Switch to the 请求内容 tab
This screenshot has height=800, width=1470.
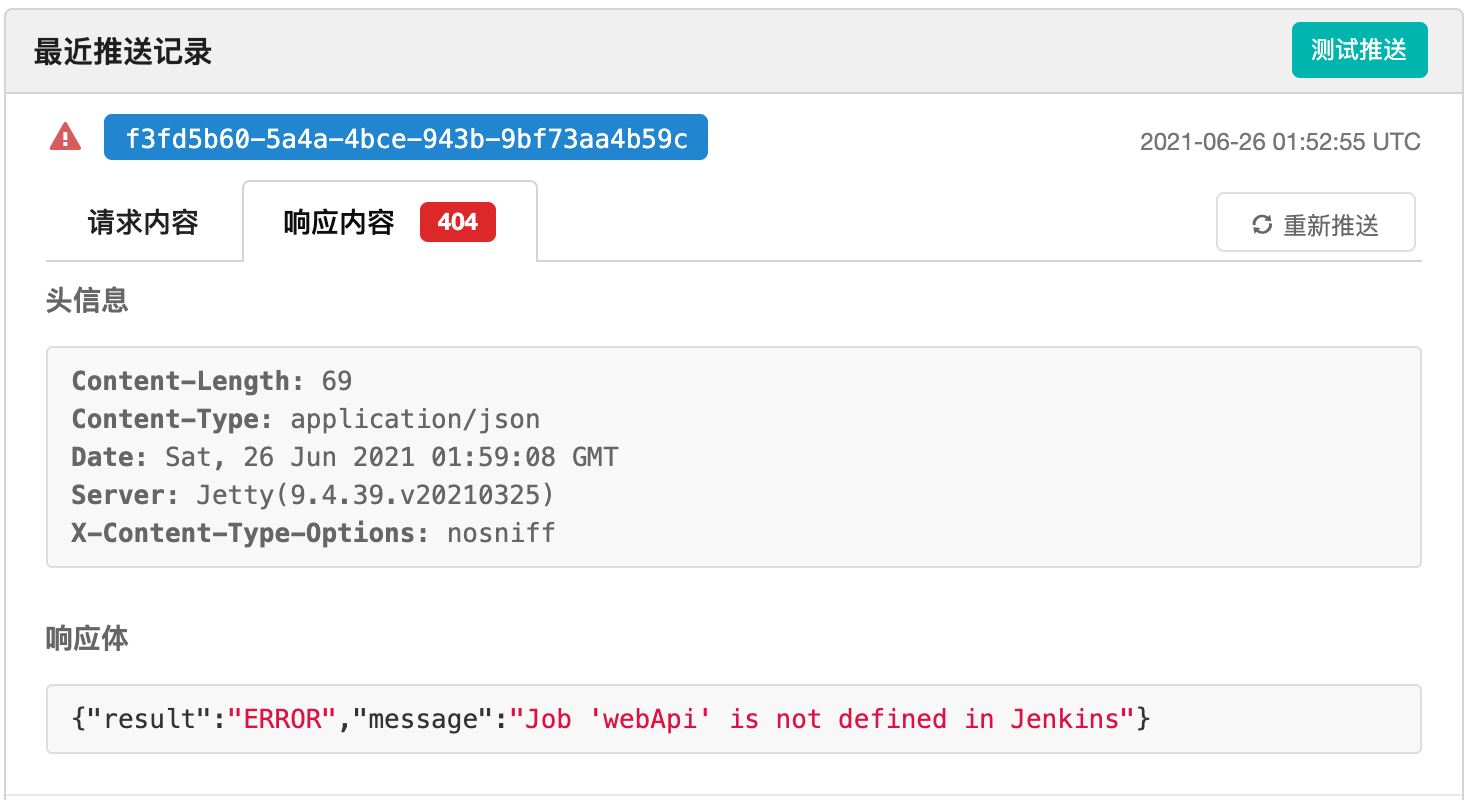point(144,223)
